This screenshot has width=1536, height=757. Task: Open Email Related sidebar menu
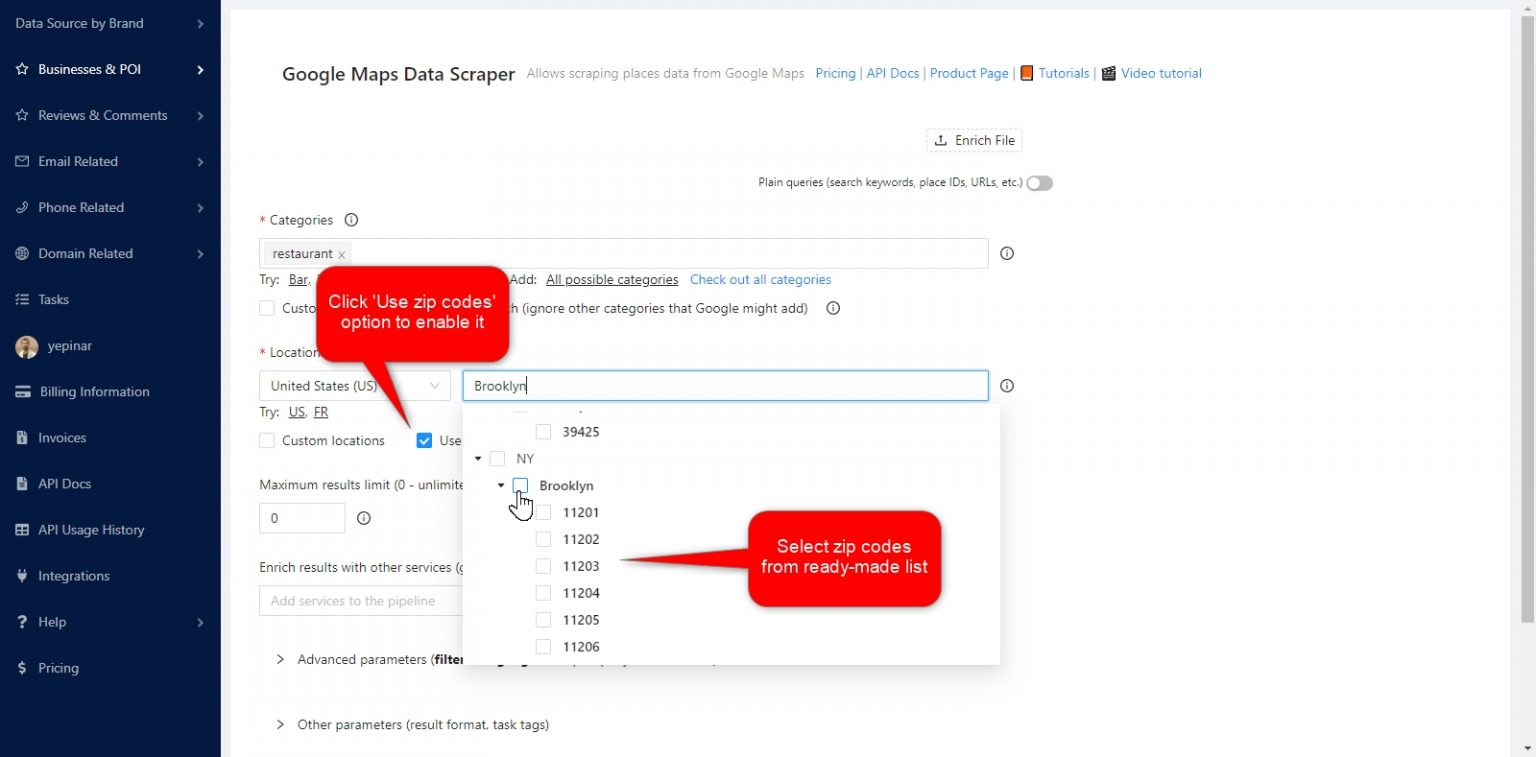78,161
